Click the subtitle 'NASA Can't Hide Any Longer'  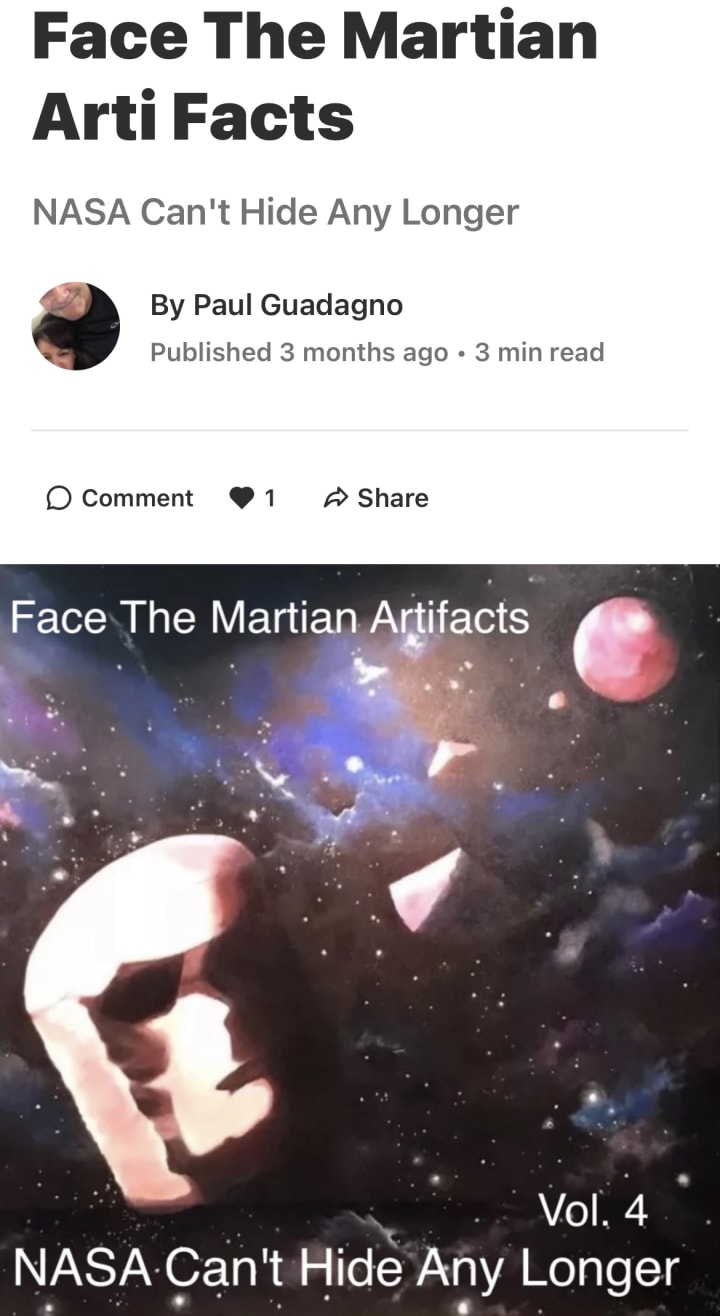pyautogui.click(x=276, y=212)
